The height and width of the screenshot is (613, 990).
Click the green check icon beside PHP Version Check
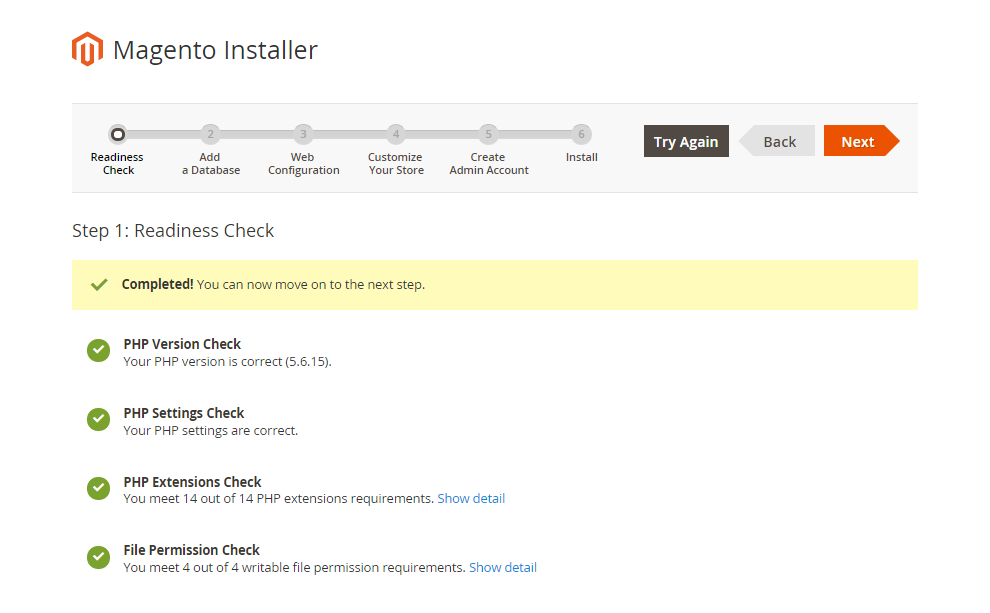[98, 350]
